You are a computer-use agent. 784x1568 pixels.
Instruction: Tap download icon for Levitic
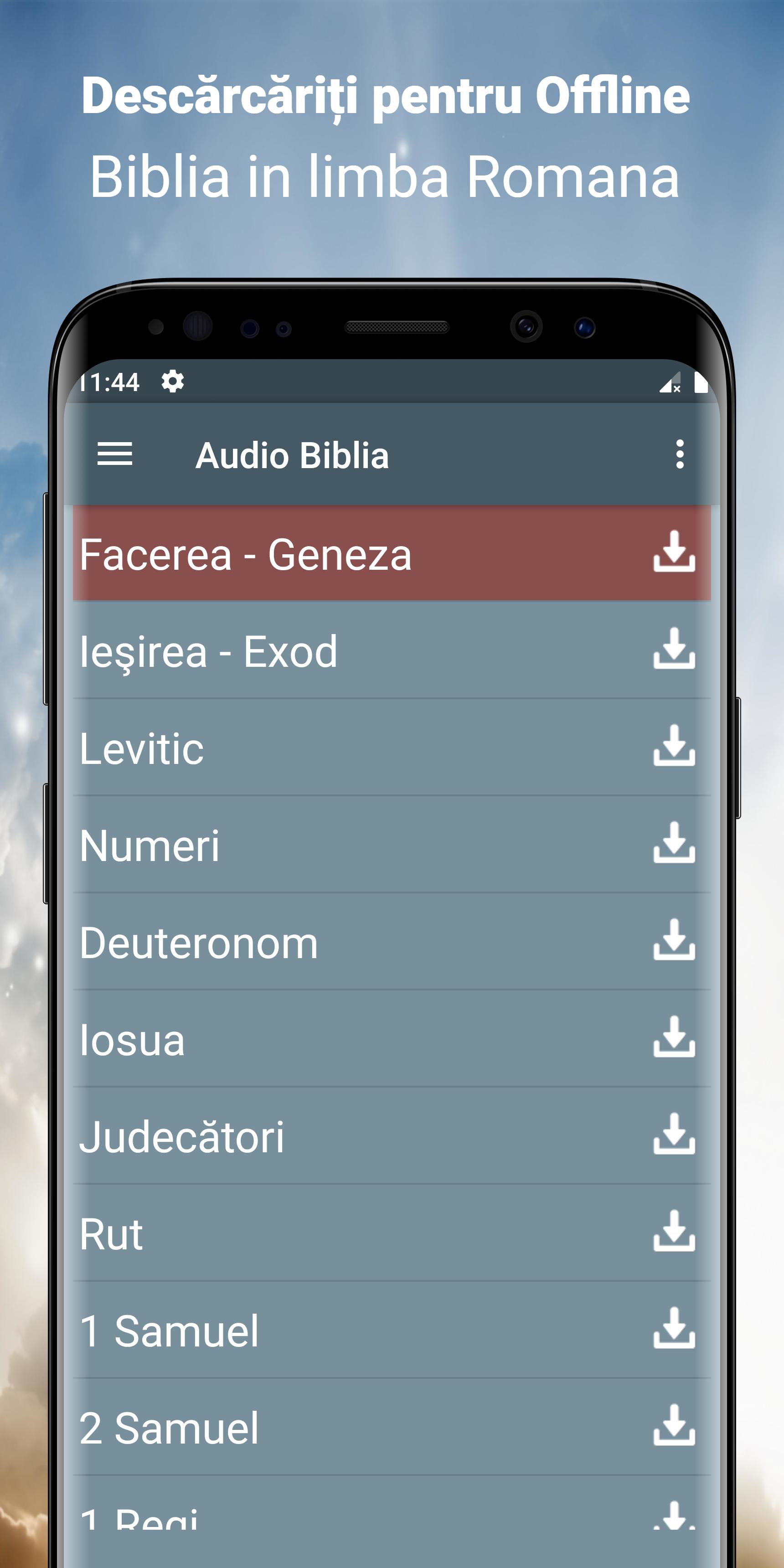(x=674, y=746)
